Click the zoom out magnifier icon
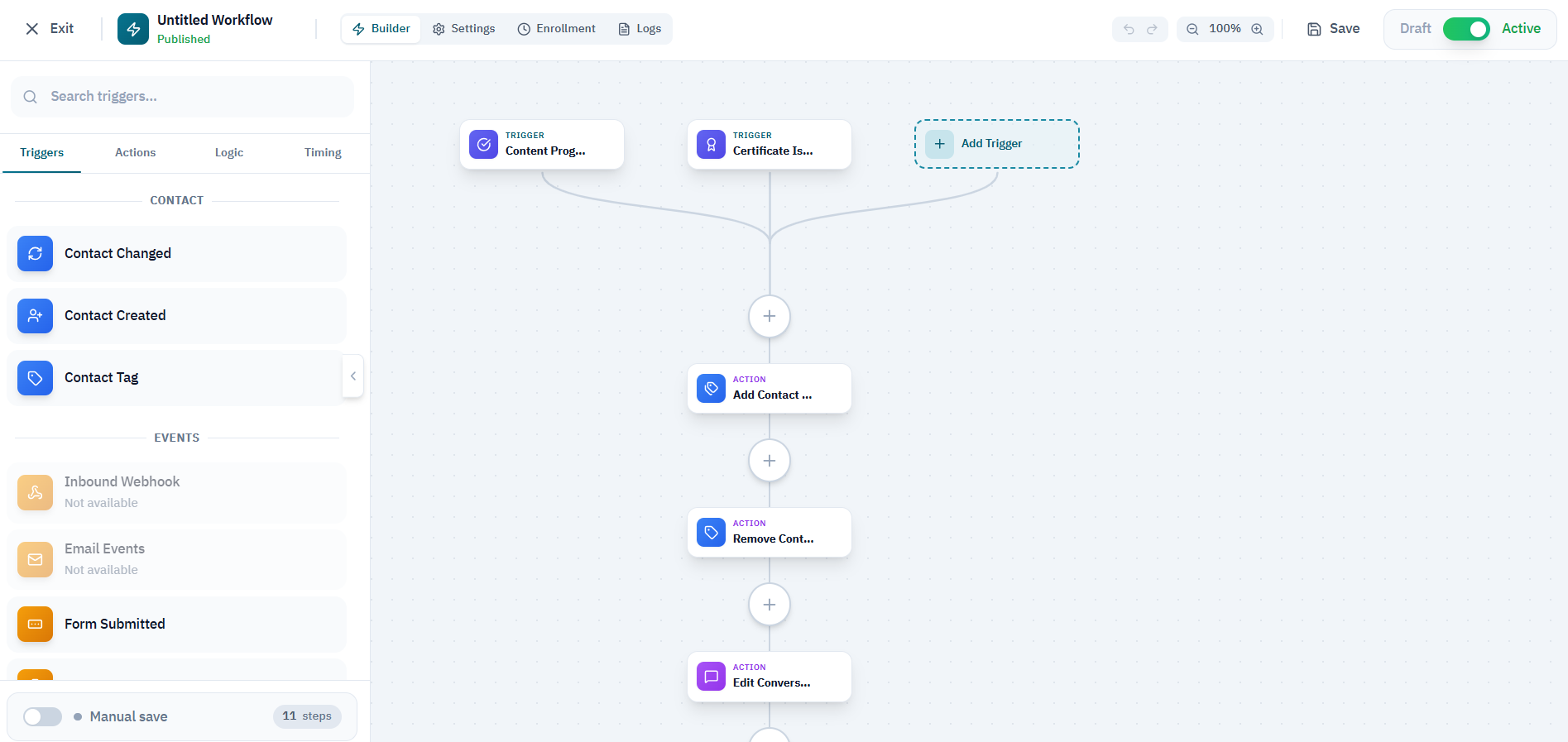The width and height of the screenshot is (1568, 742). pos(1192,29)
